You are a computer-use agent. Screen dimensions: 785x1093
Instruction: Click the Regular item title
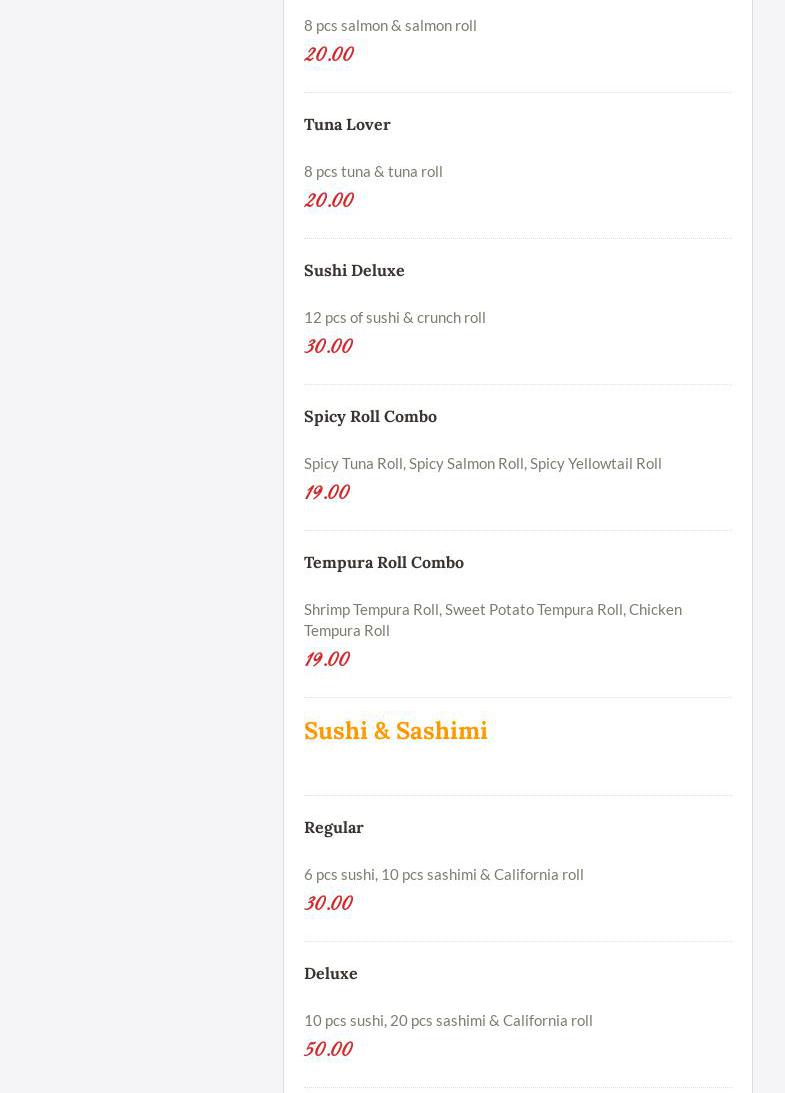(x=333, y=827)
